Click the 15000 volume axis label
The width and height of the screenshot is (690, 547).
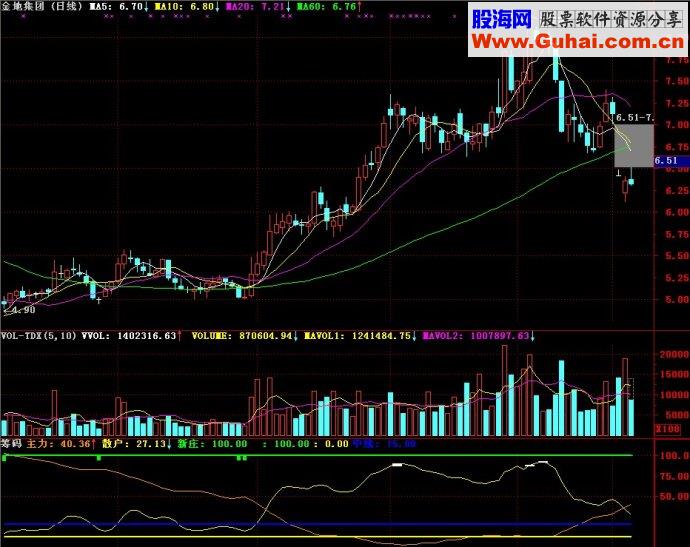674,374
